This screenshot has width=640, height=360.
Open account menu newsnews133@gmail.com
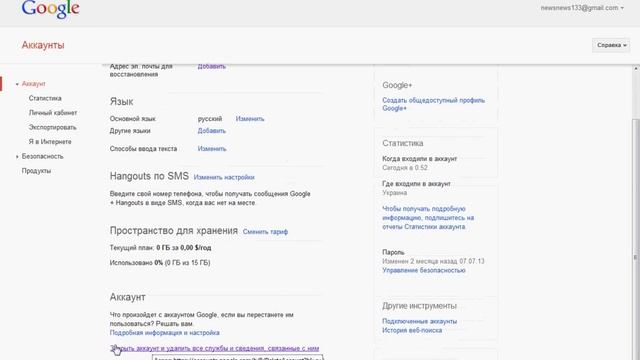582,8
